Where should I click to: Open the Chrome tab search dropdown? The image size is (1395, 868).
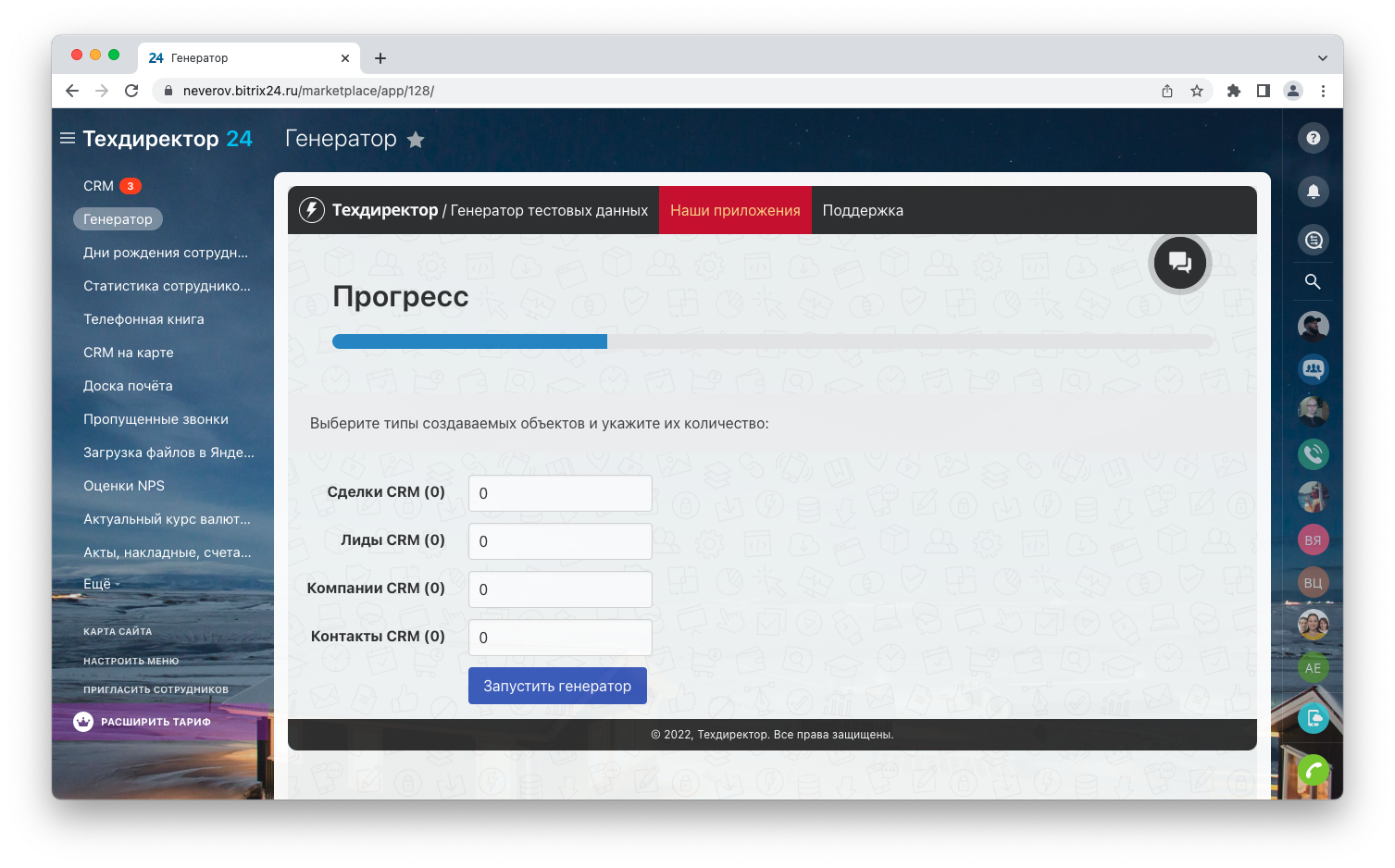click(1322, 57)
